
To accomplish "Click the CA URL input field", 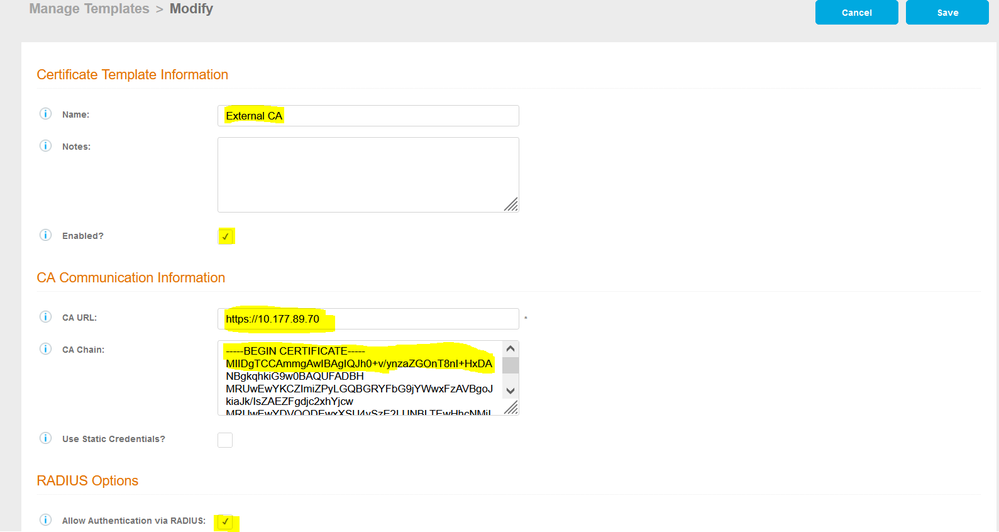I will (368, 319).
